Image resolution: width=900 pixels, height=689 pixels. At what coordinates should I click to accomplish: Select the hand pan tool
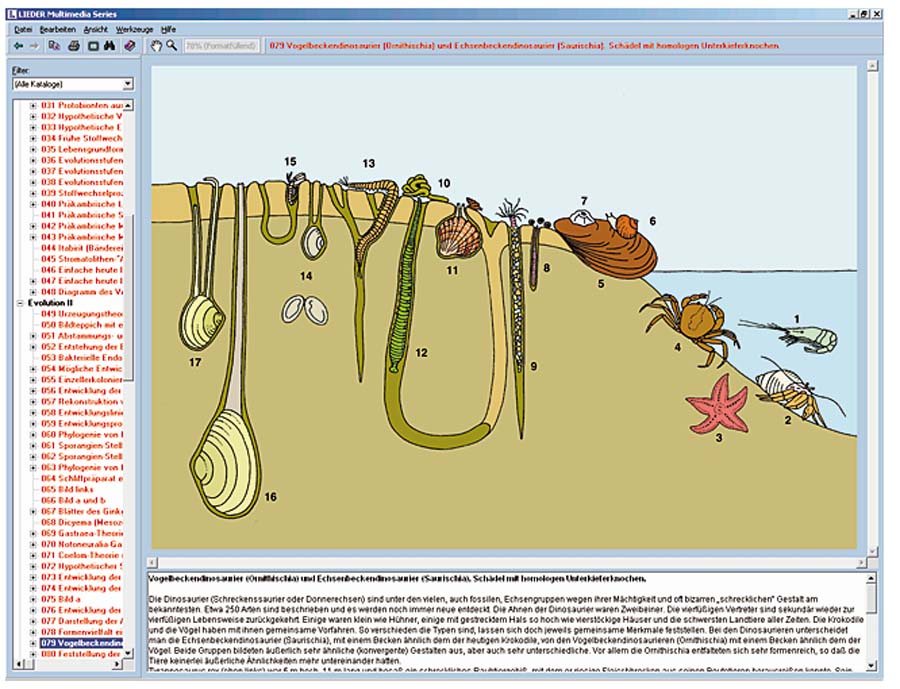(156, 46)
